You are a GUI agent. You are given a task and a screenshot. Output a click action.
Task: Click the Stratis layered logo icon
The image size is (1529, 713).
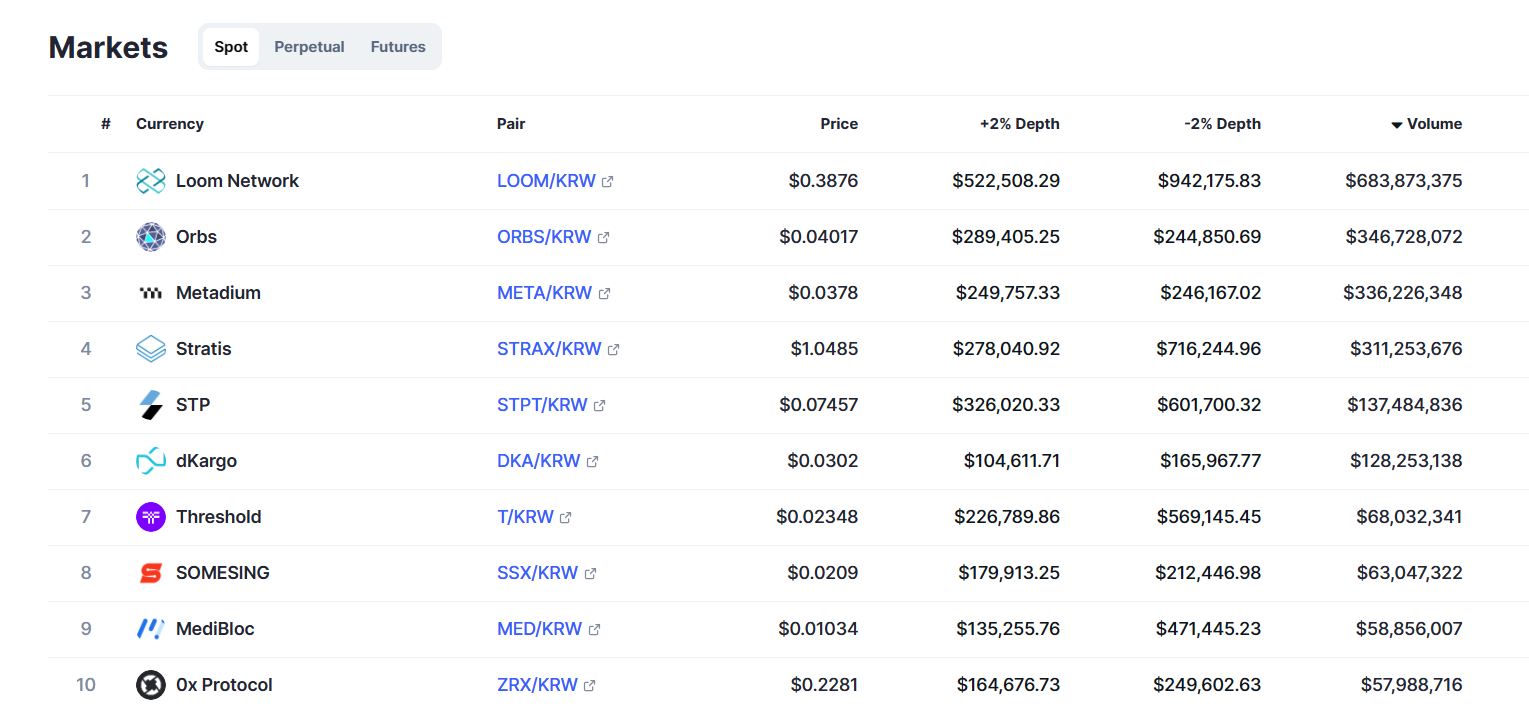click(151, 349)
